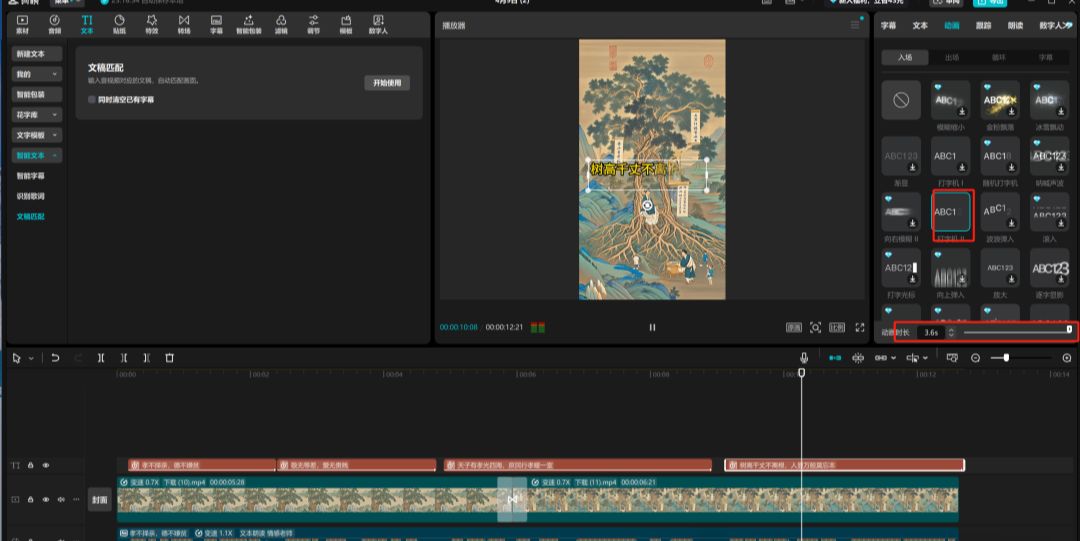Select the 循环 loop animation tab
Screen dimensions: 1080x541
point(999,57)
